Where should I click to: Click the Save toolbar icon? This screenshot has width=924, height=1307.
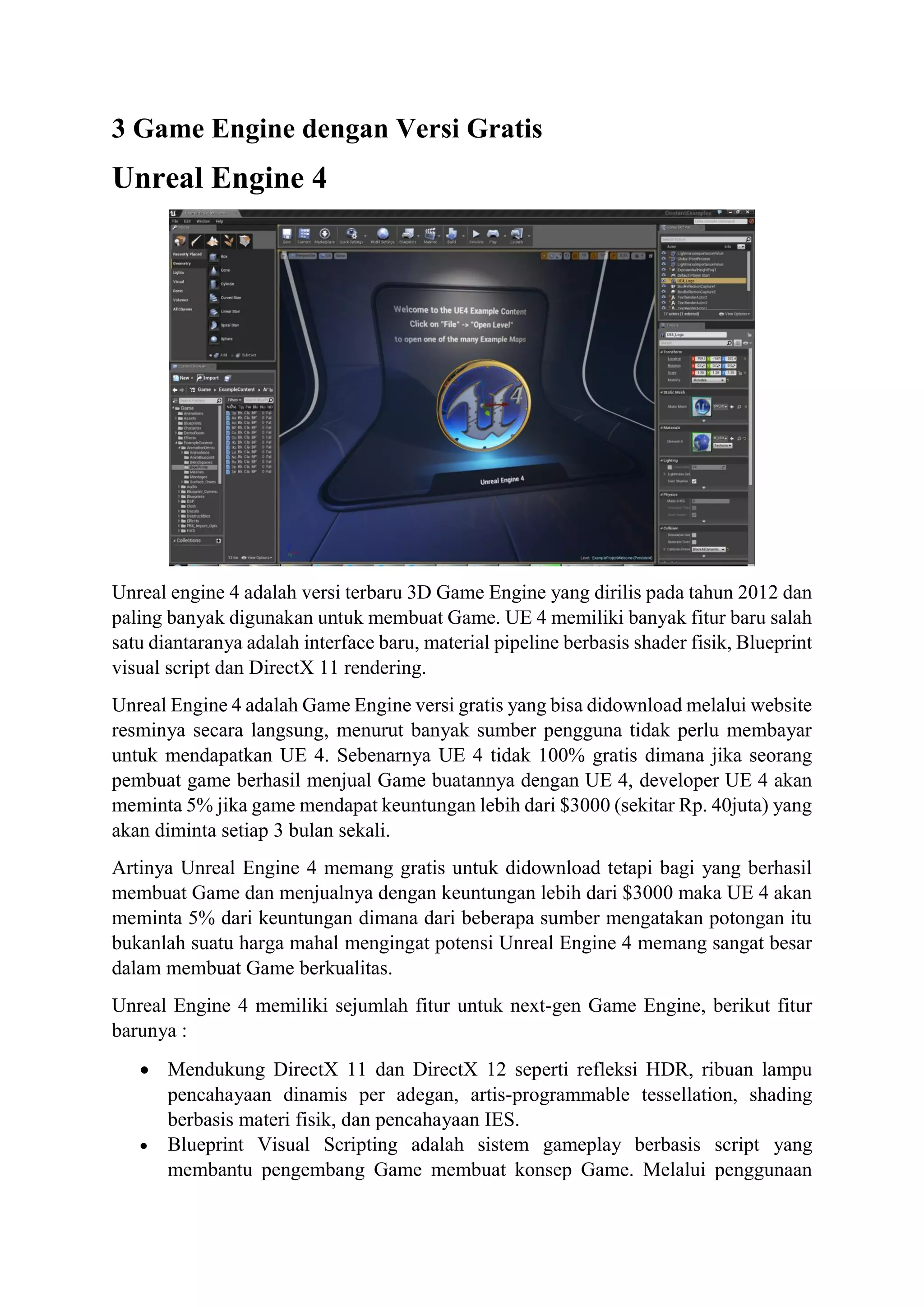pyautogui.click(x=287, y=235)
